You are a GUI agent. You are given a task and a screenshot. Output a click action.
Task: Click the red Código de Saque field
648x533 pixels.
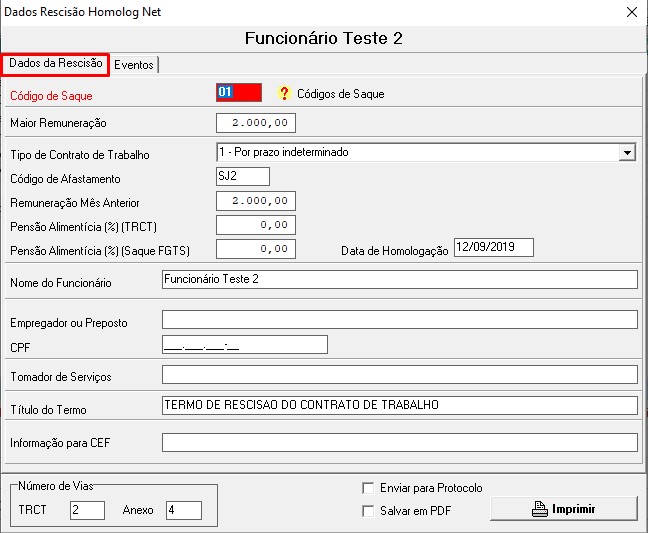pos(239,92)
